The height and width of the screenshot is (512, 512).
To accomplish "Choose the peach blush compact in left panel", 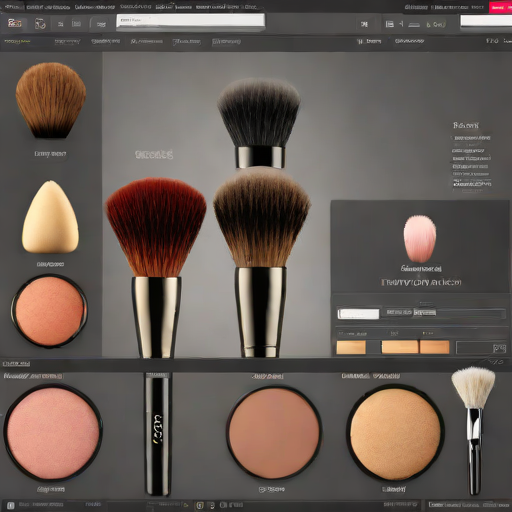I will (49, 311).
